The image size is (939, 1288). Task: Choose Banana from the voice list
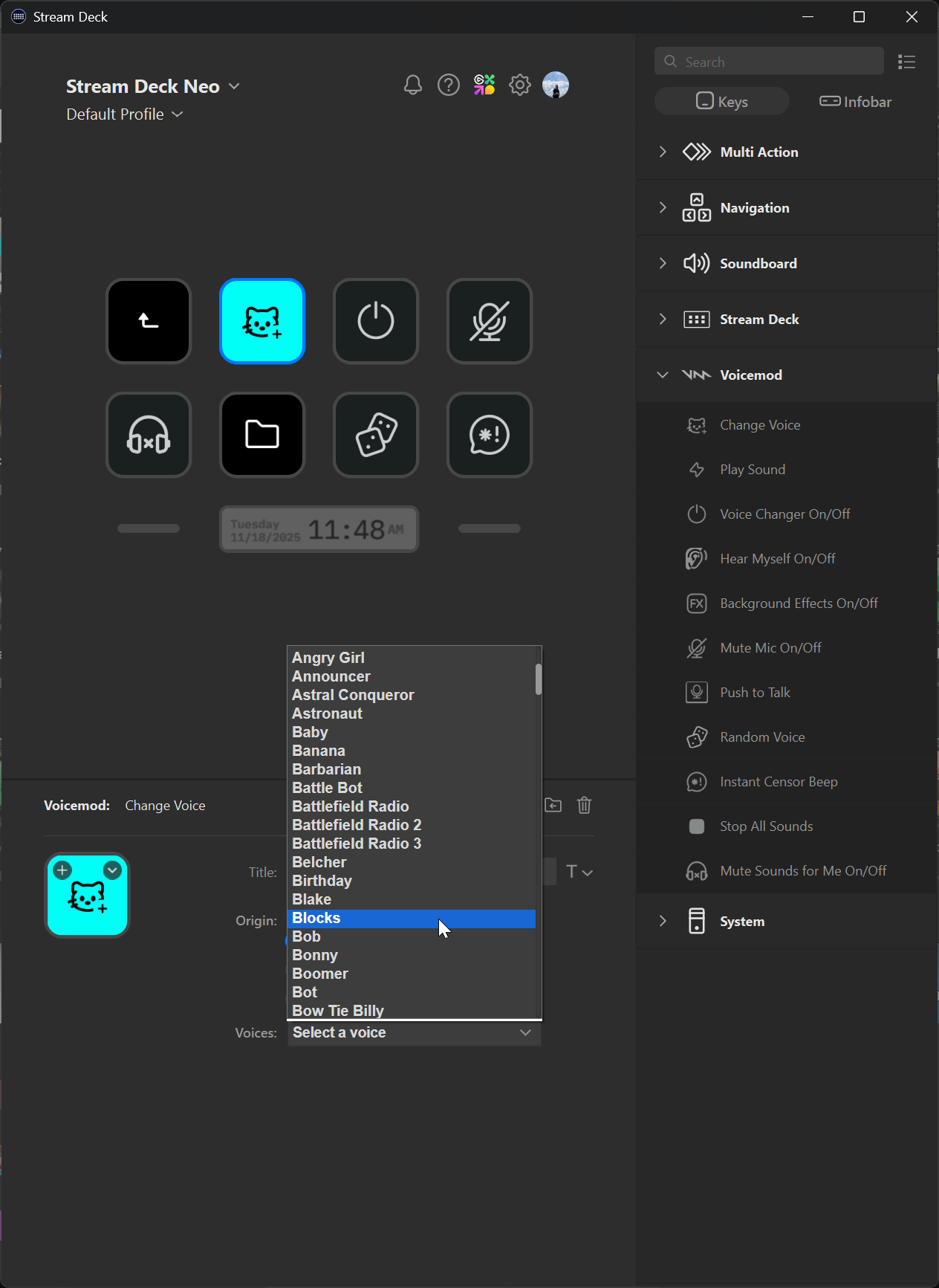tap(412, 751)
